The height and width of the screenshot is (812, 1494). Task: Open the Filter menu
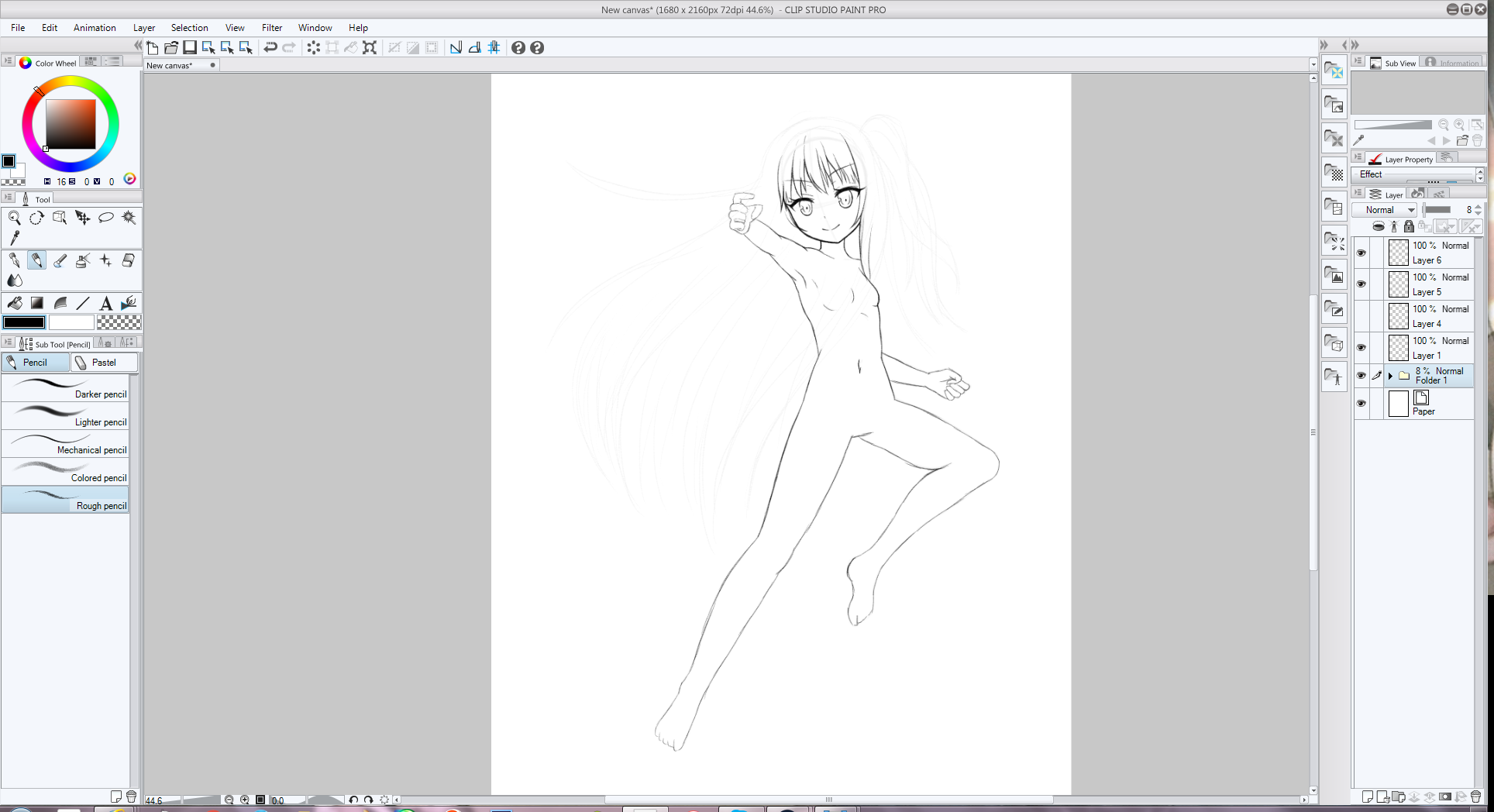(x=271, y=28)
